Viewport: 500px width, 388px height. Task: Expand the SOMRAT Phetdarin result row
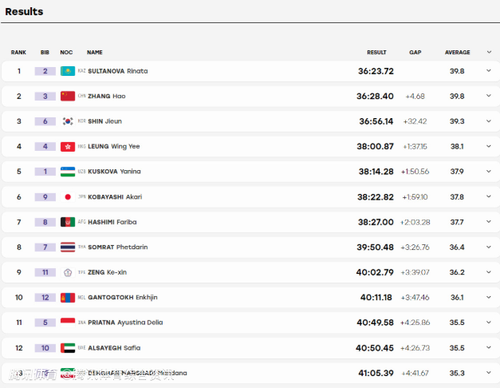(x=489, y=247)
